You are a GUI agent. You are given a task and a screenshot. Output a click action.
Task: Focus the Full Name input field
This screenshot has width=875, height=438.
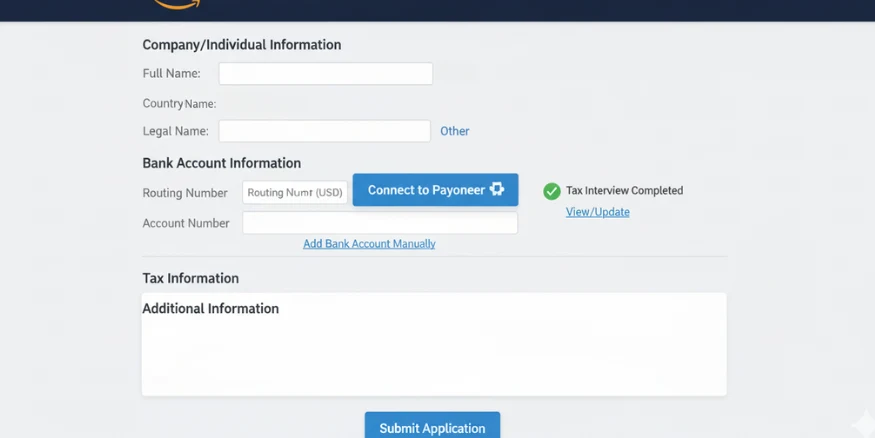click(x=325, y=73)
